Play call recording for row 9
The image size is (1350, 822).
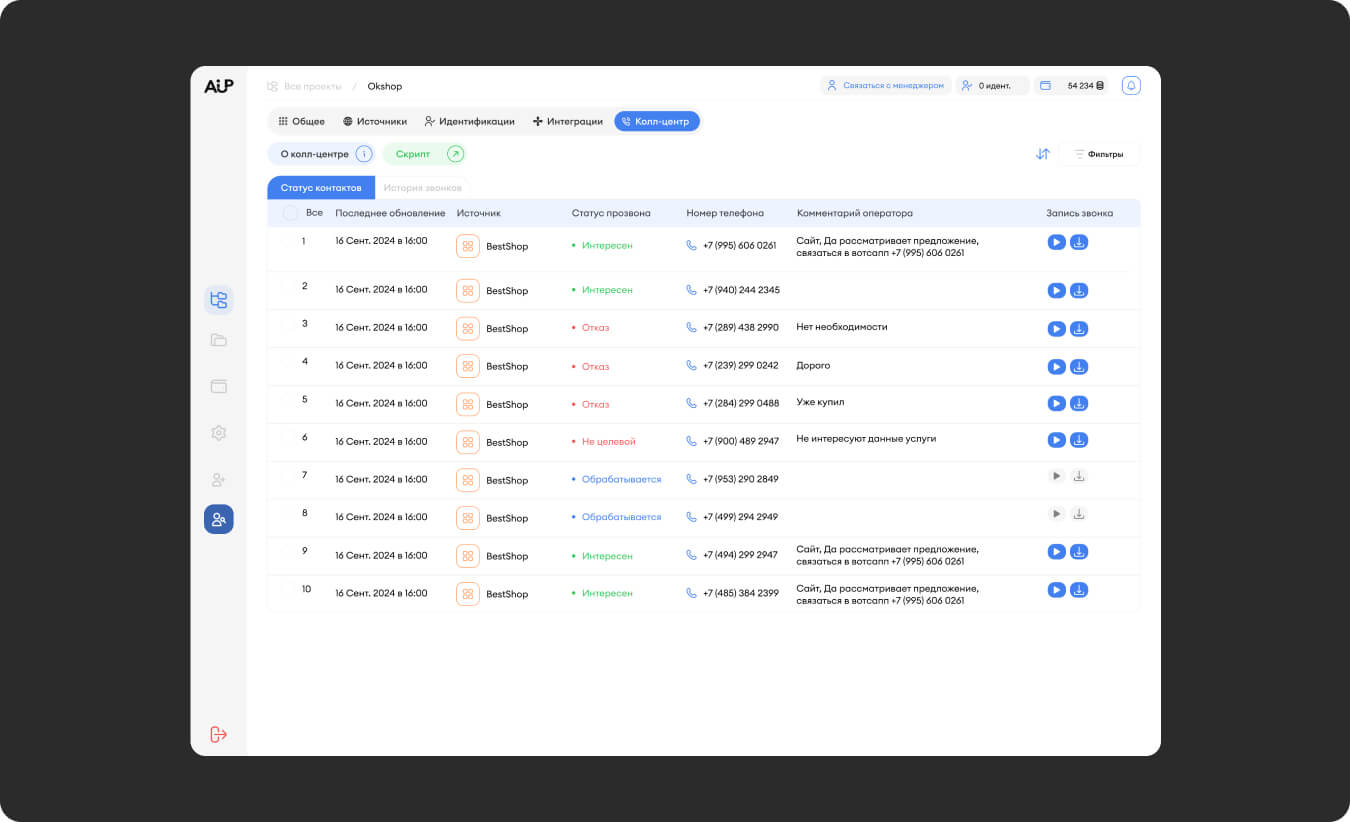[x=1056, y=552]
